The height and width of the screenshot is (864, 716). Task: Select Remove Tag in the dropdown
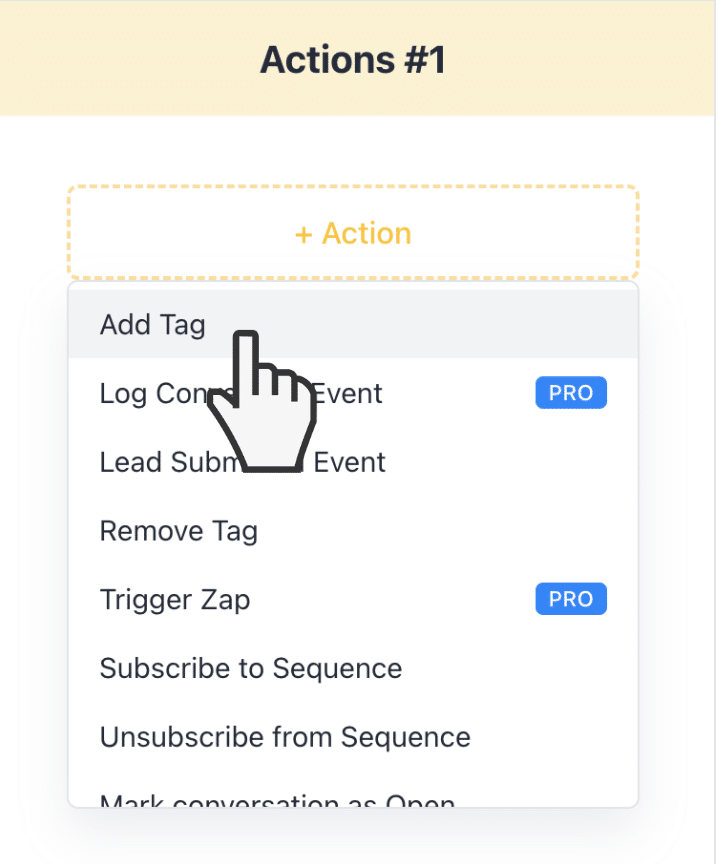[x=353, y=531]
